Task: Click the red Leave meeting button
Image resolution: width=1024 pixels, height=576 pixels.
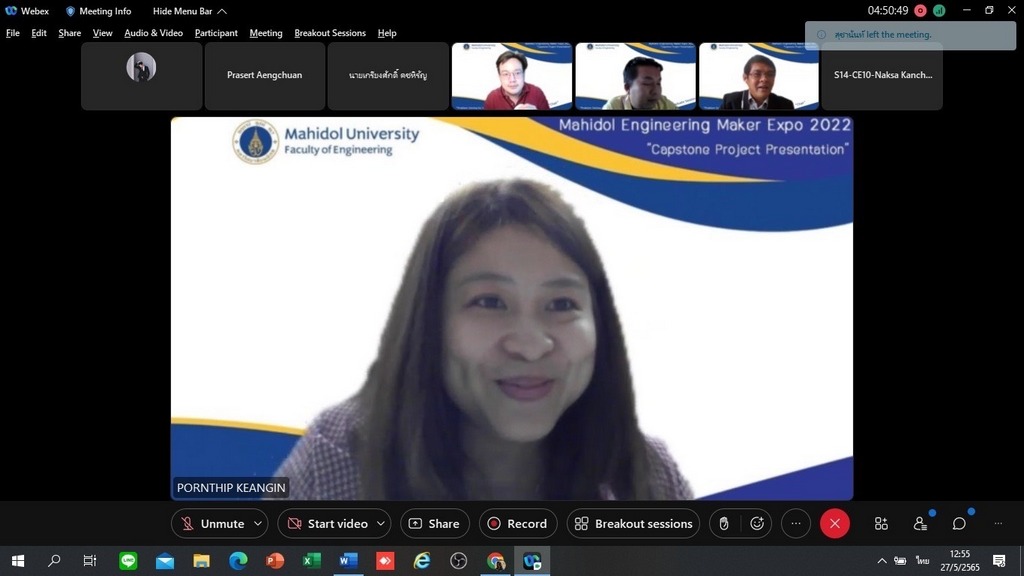Action: (x=835, y=523)
